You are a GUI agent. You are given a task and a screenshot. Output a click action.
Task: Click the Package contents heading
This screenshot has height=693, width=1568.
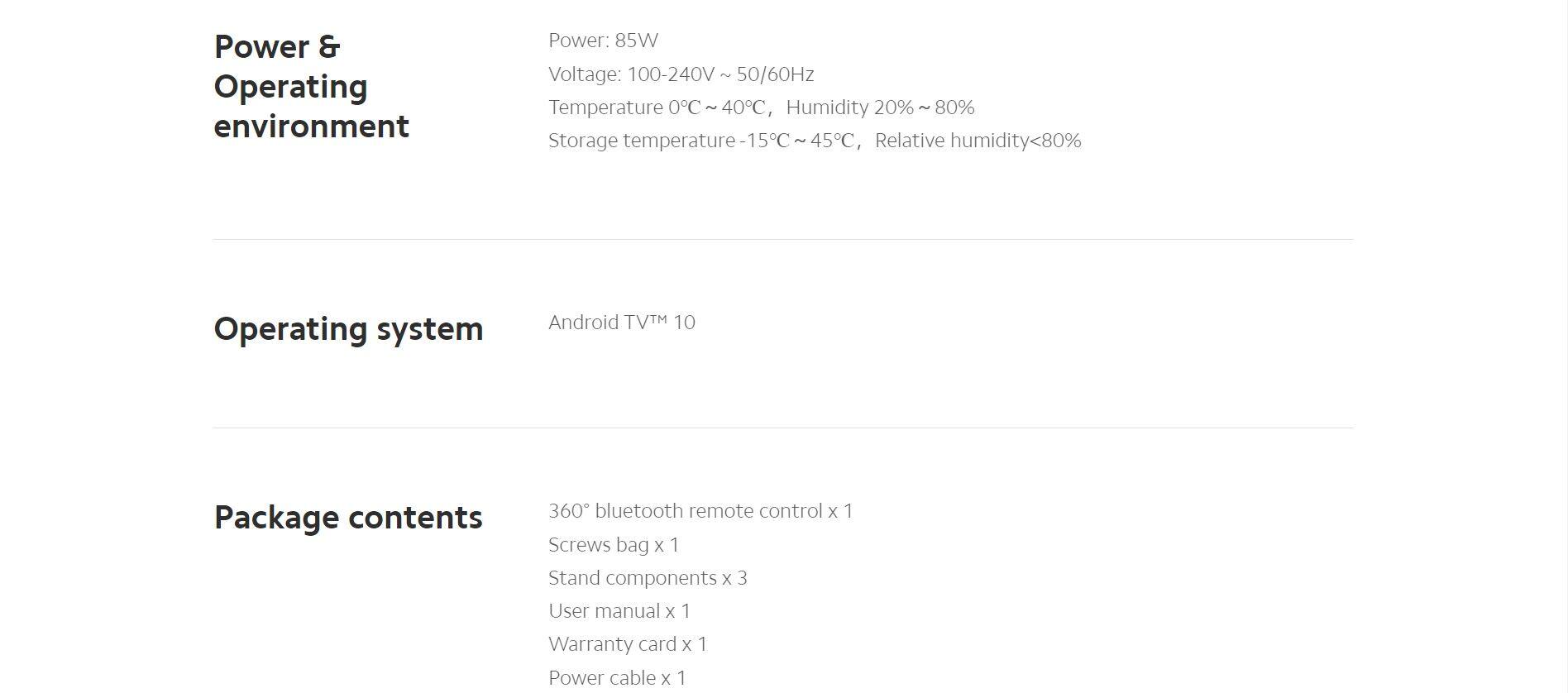[348, 517]
